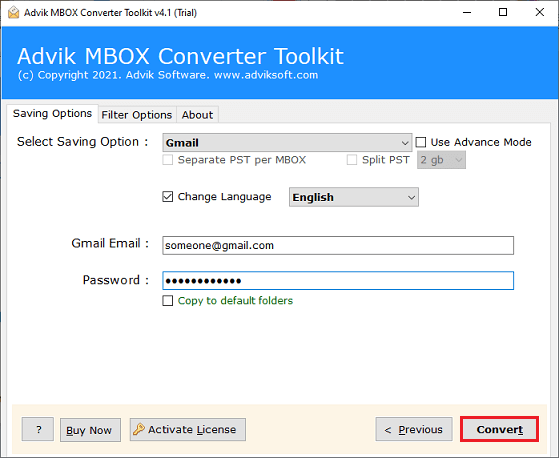This screenshot has width=559, height=458.
Task: Click the Buy Now button
Action: coord(90,430)
